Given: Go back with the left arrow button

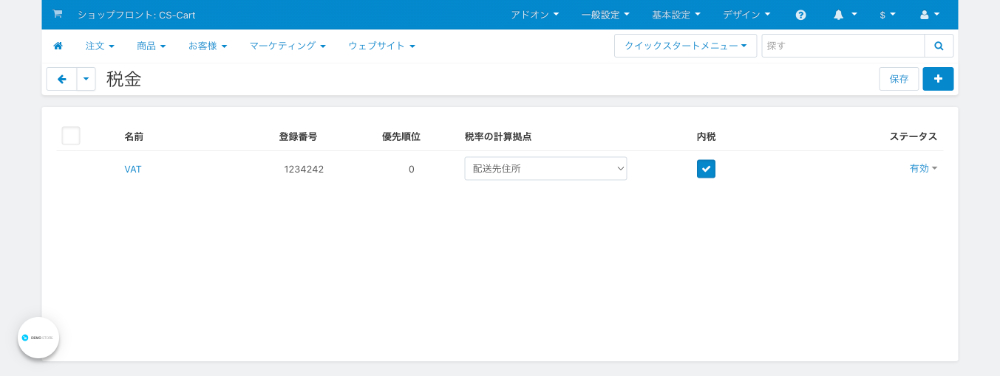Looking at the screenshot, I should (x=62, y=79).
